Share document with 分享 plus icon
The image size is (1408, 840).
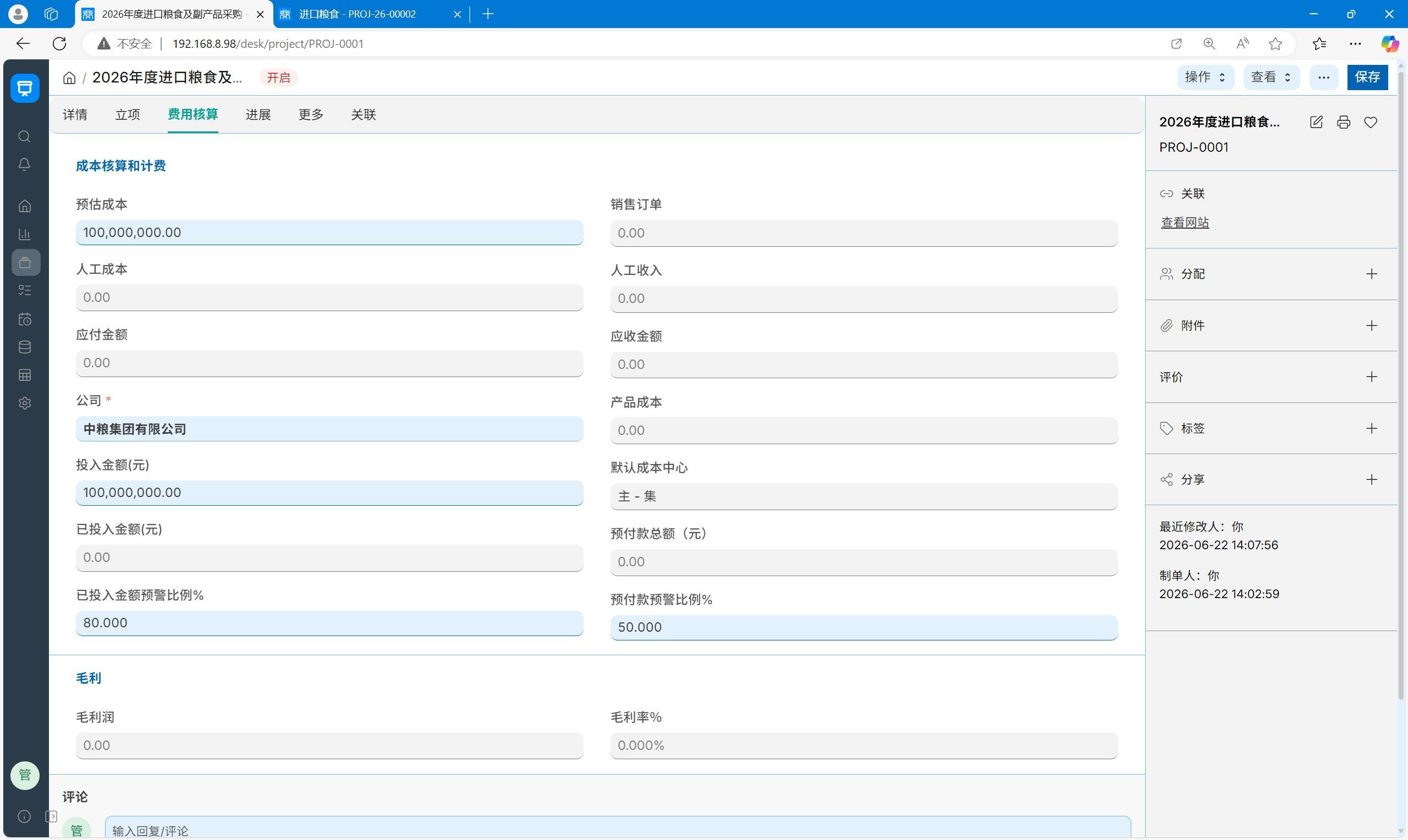click(1371, 480)
